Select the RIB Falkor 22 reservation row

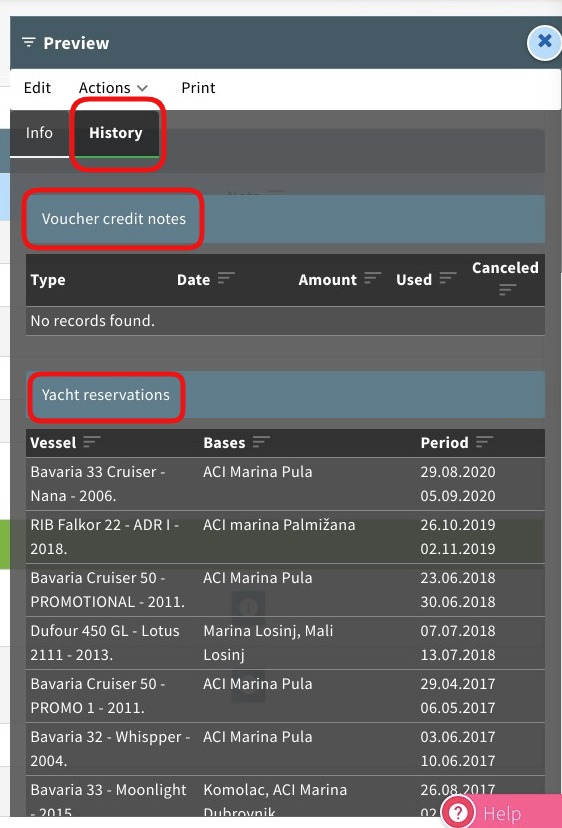tap(285, 537)
